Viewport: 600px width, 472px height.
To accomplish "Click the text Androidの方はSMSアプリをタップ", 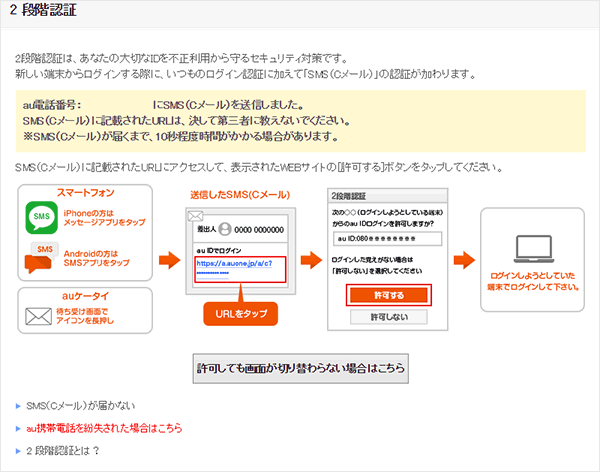I will tap(96, 258).
